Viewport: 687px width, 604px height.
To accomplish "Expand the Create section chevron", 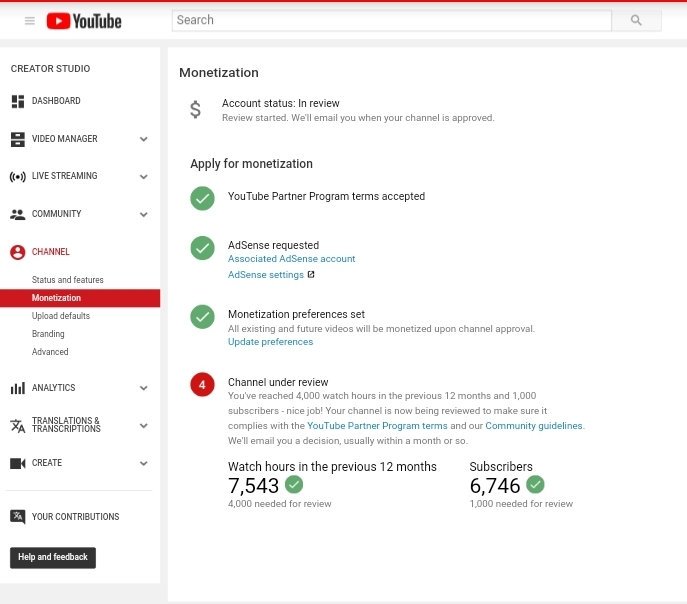I will coord(143,463).
